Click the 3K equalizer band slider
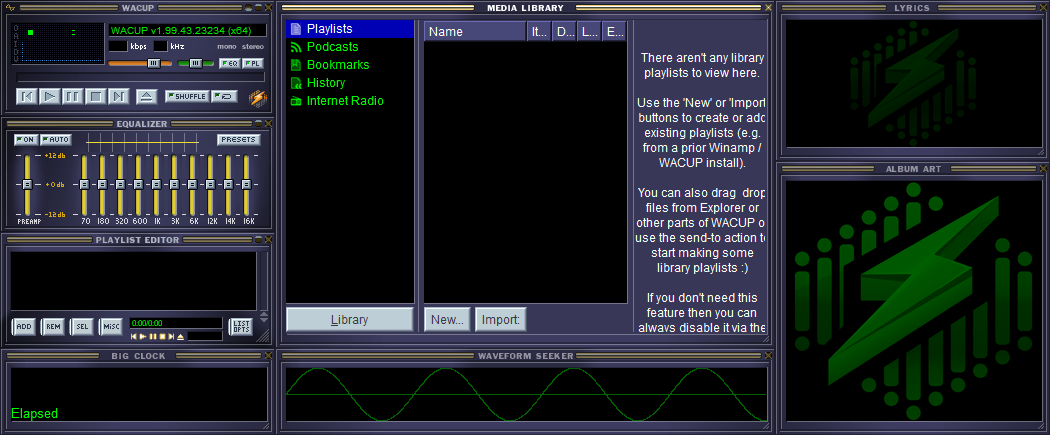The image size is (1050, 435). coord(174,184)
